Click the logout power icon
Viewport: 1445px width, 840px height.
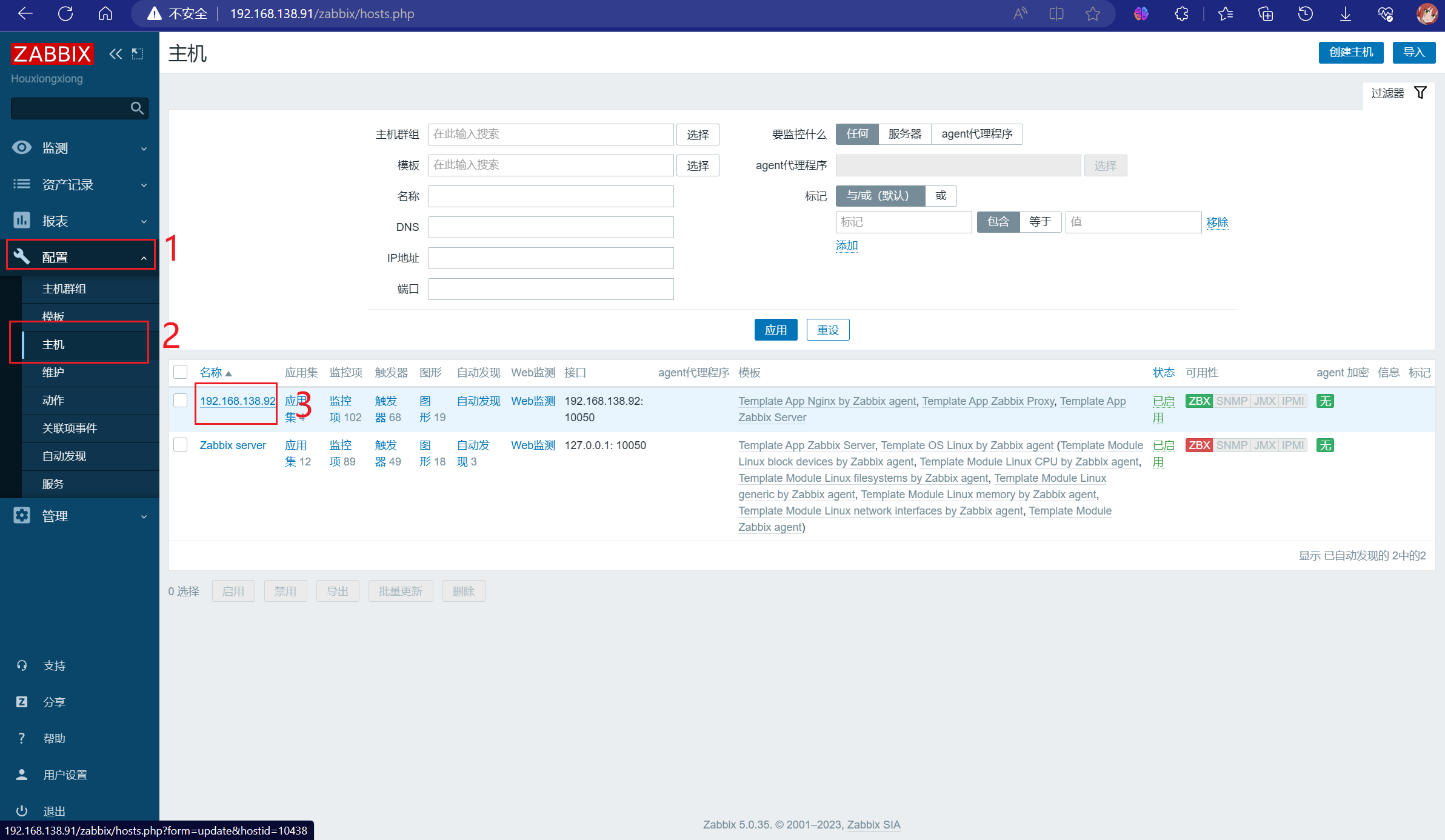click(x=22, y=811)
